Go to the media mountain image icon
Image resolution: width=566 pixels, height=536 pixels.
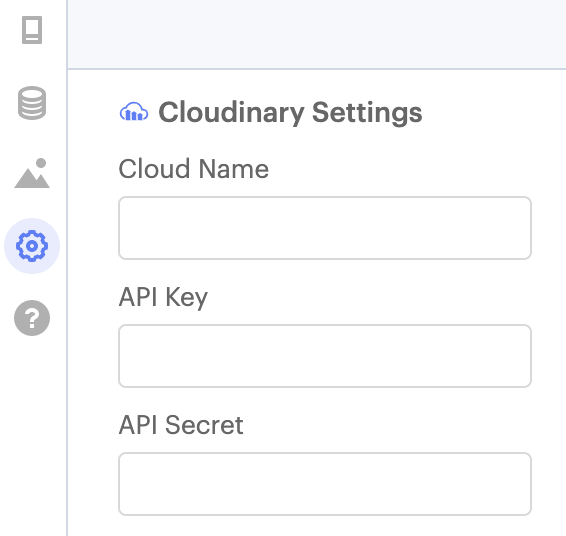(32, 173)
